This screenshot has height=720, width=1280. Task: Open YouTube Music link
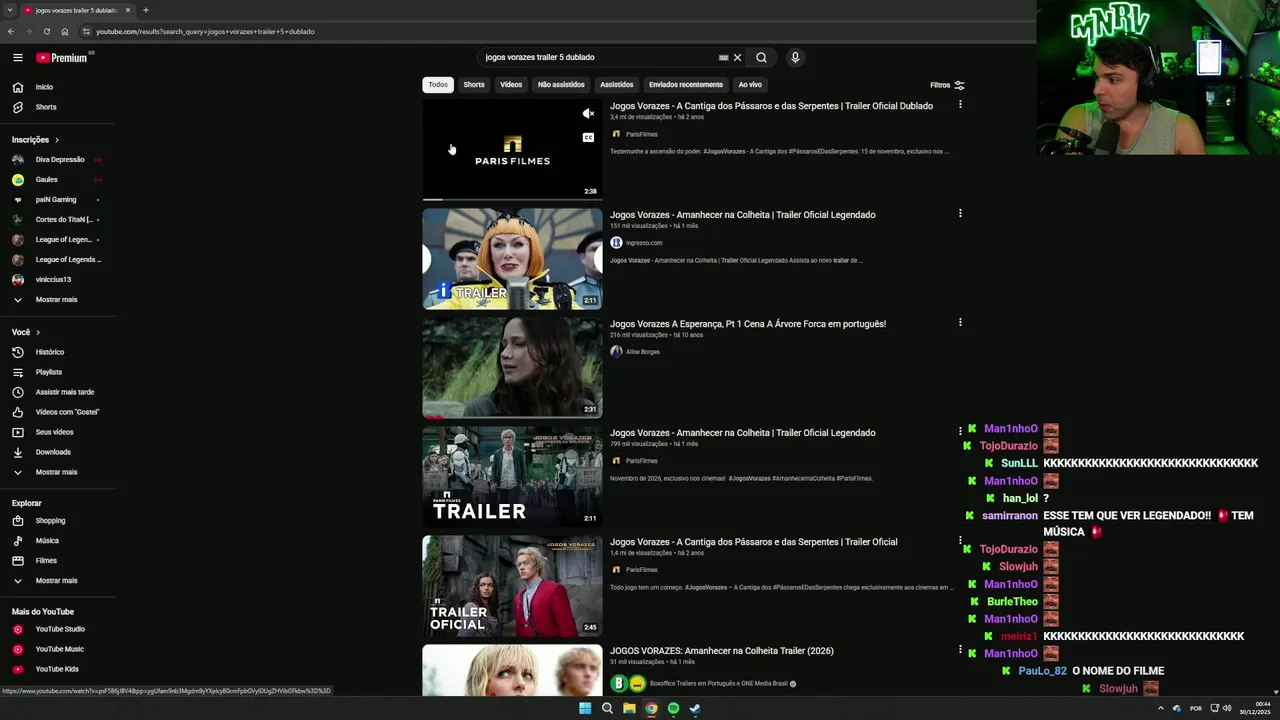58,649
